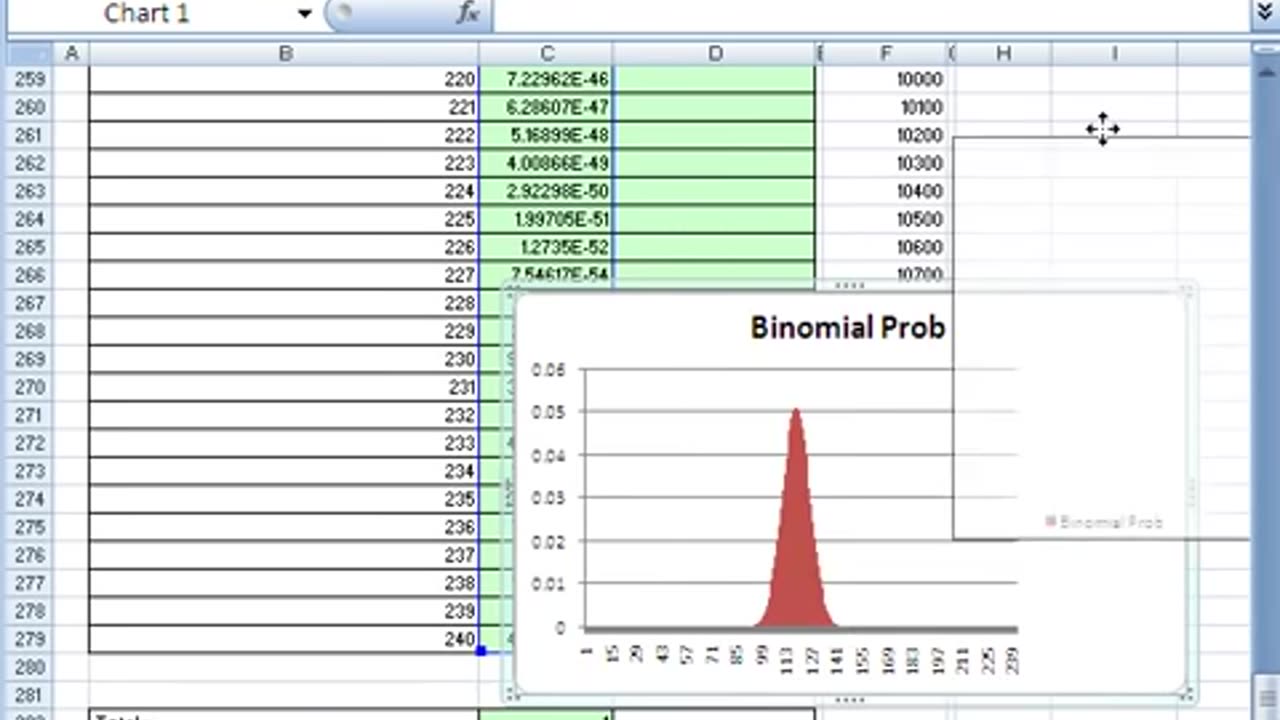Select column A header
This screenshot has height=720, width=1280.
tap(71, 54)
